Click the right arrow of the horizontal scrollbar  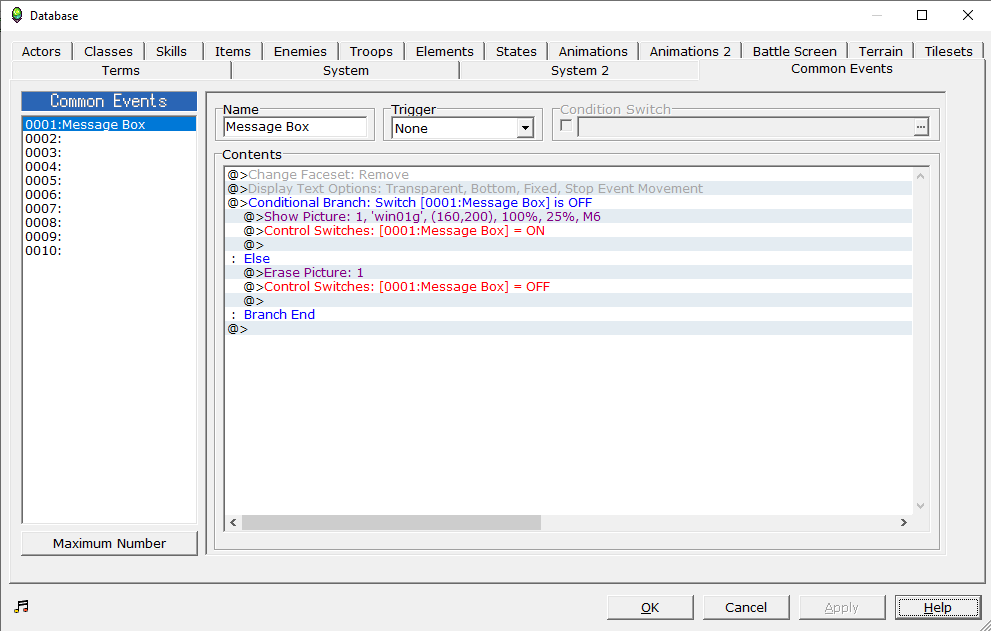pos(904,522)
